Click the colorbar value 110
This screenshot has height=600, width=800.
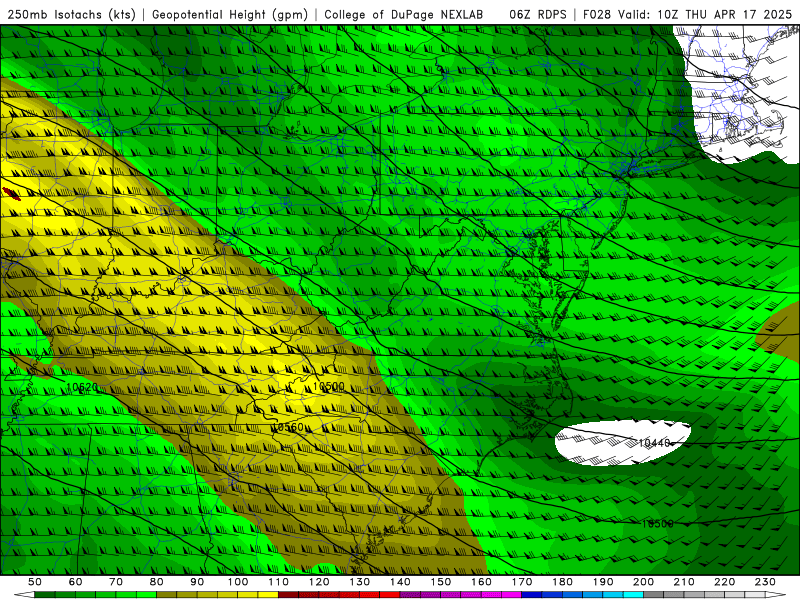(x=279, y=582)
